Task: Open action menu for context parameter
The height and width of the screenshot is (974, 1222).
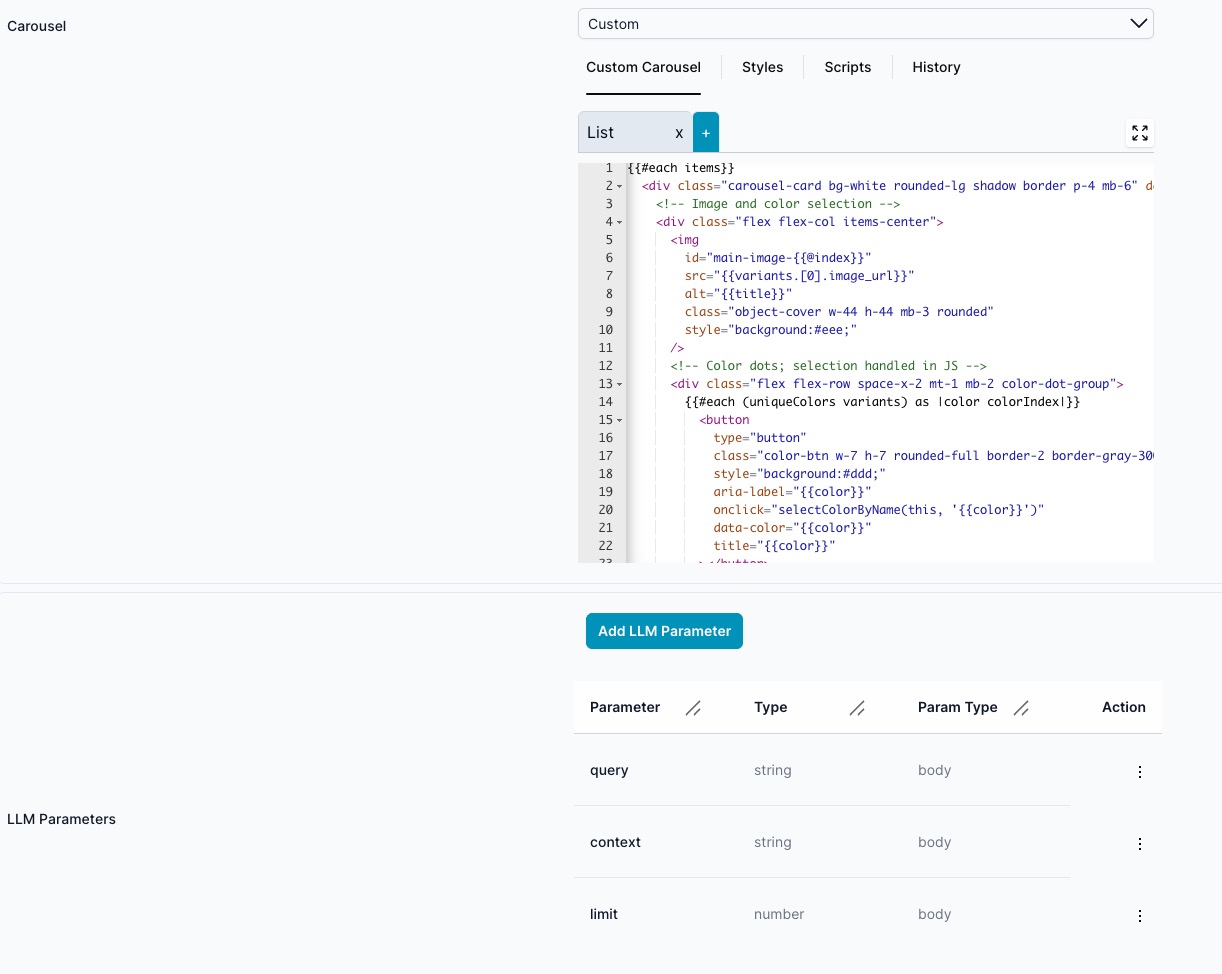Action: click(1139, 843)
